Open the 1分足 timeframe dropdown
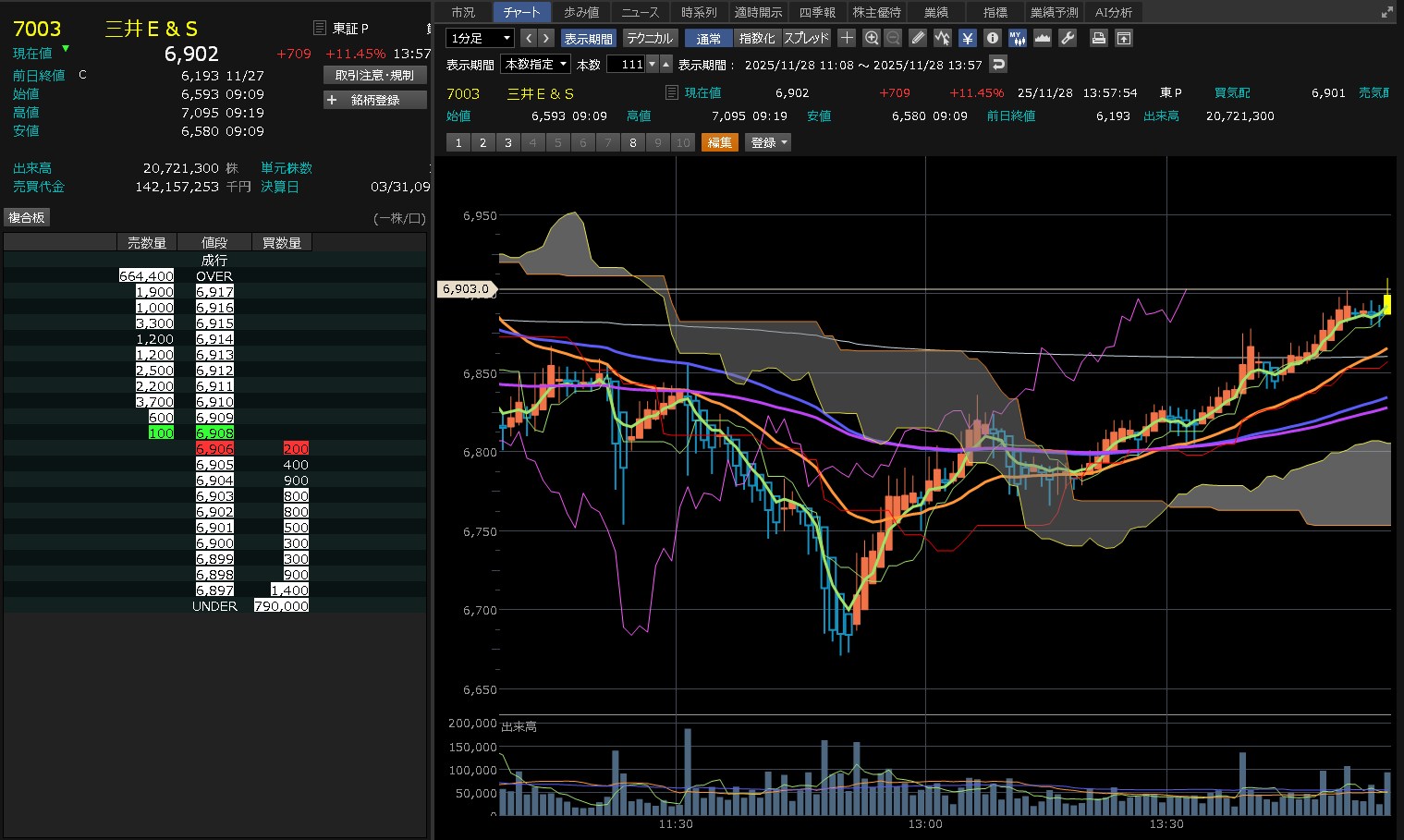 point(480,38)
